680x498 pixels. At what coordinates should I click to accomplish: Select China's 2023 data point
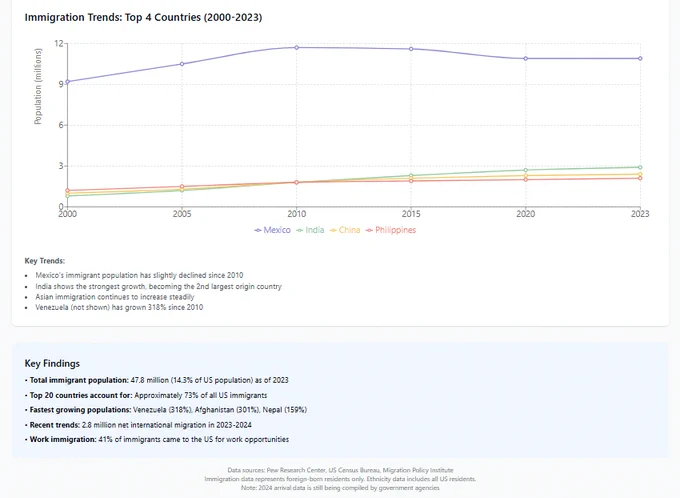(x=640, y=174)
